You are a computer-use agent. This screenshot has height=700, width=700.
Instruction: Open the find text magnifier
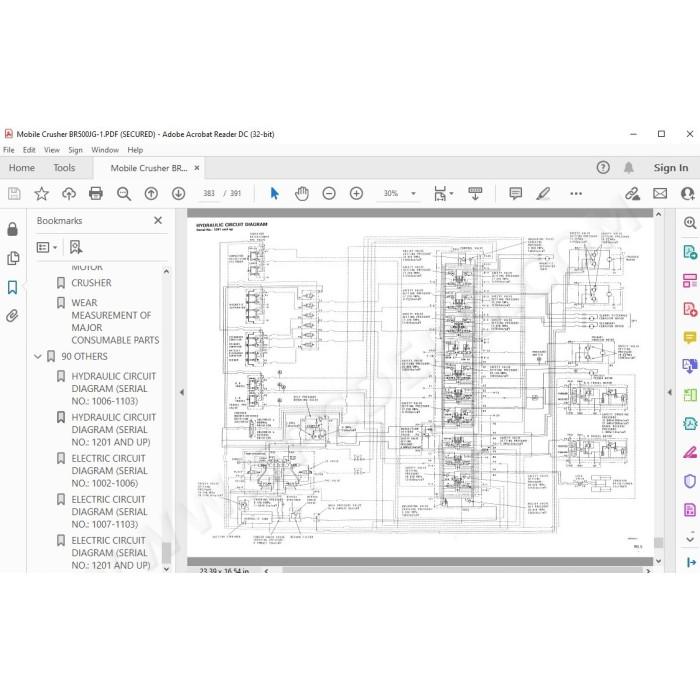[x=124, y=194]
